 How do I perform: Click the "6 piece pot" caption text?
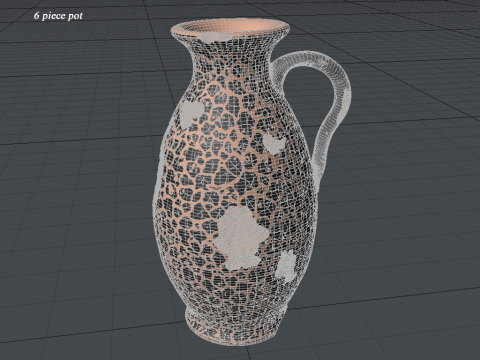(x=58, y=16)
